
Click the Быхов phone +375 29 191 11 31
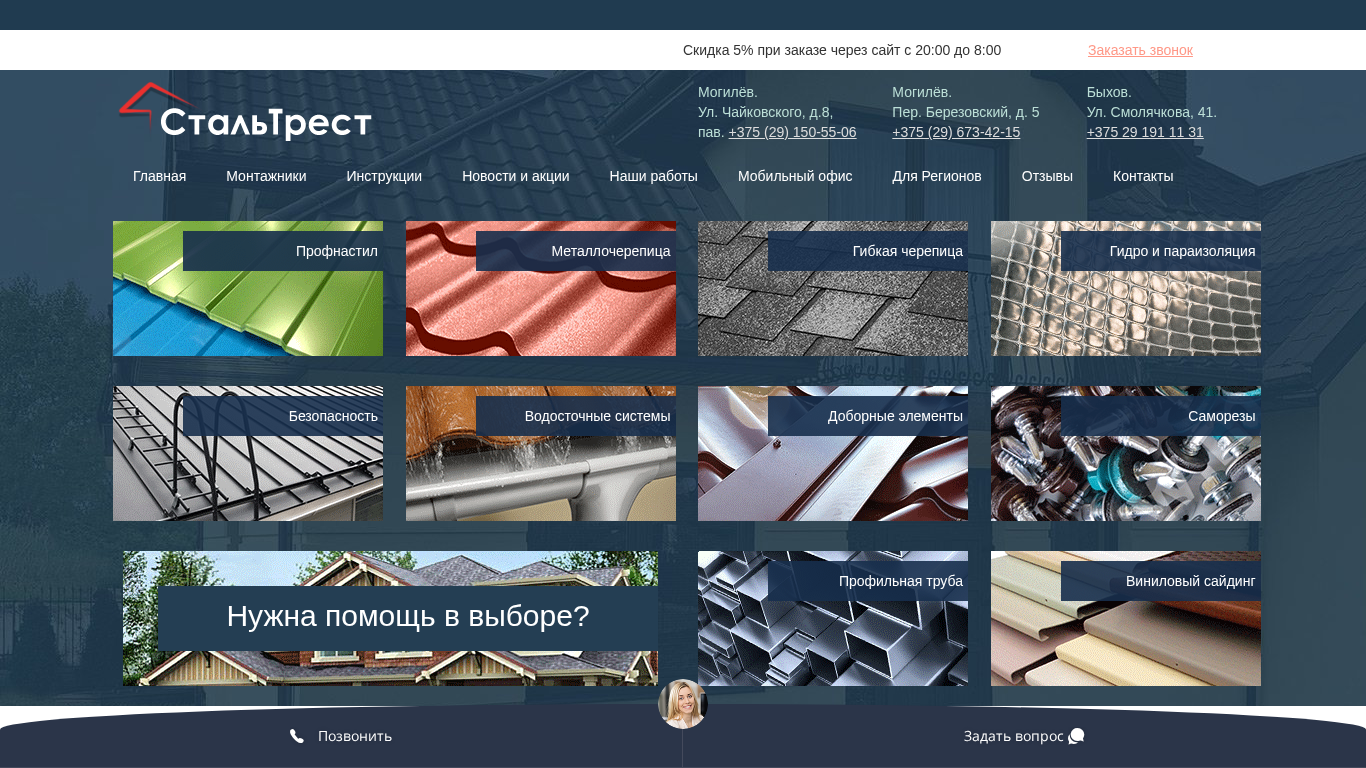coord(1145,132)
